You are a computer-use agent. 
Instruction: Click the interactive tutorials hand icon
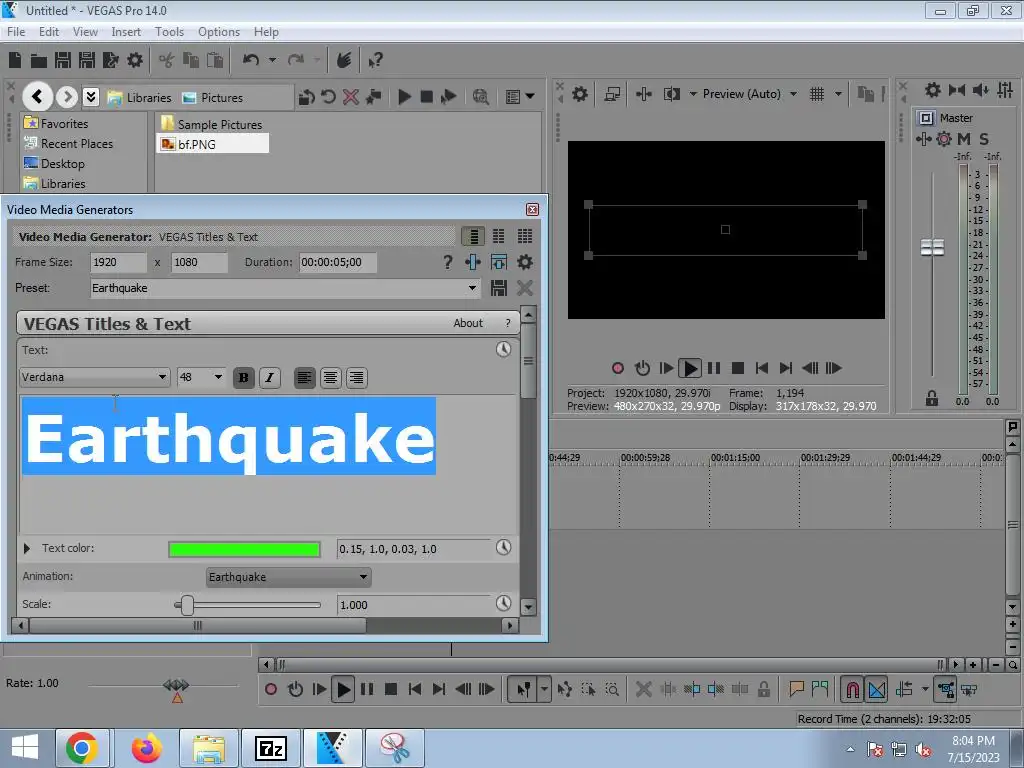point(344,61)
